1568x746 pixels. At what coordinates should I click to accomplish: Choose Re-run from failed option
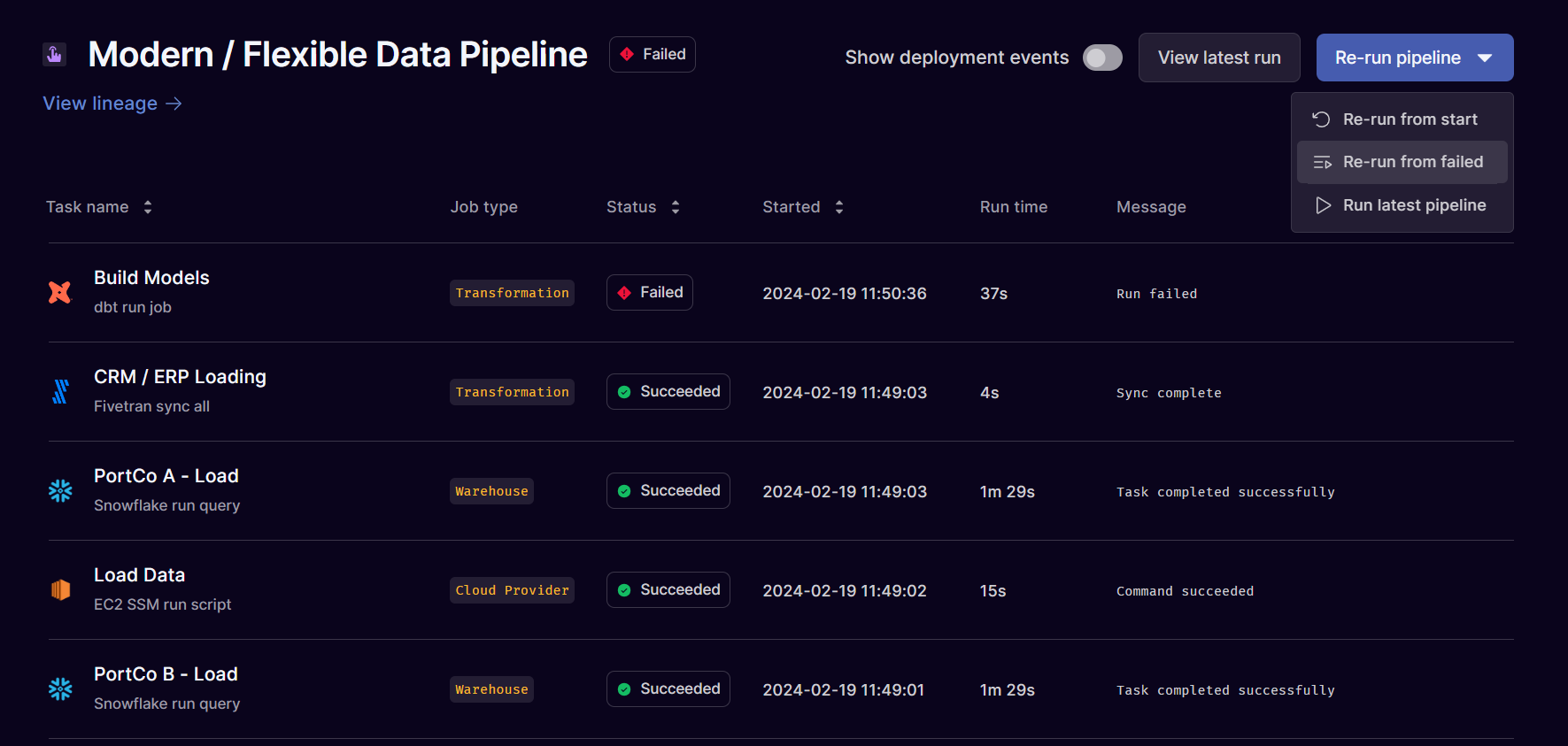(1402, 162)
